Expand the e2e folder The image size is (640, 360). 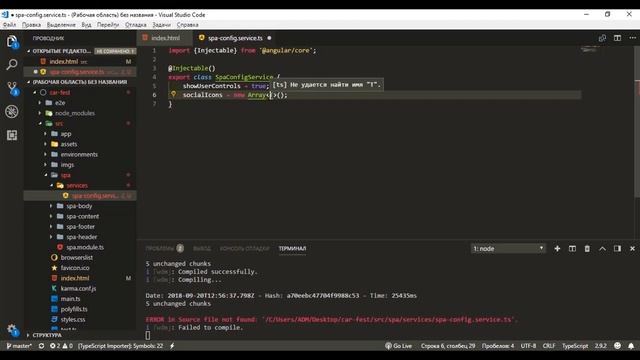pyautogui.click(x=60, y=103)
